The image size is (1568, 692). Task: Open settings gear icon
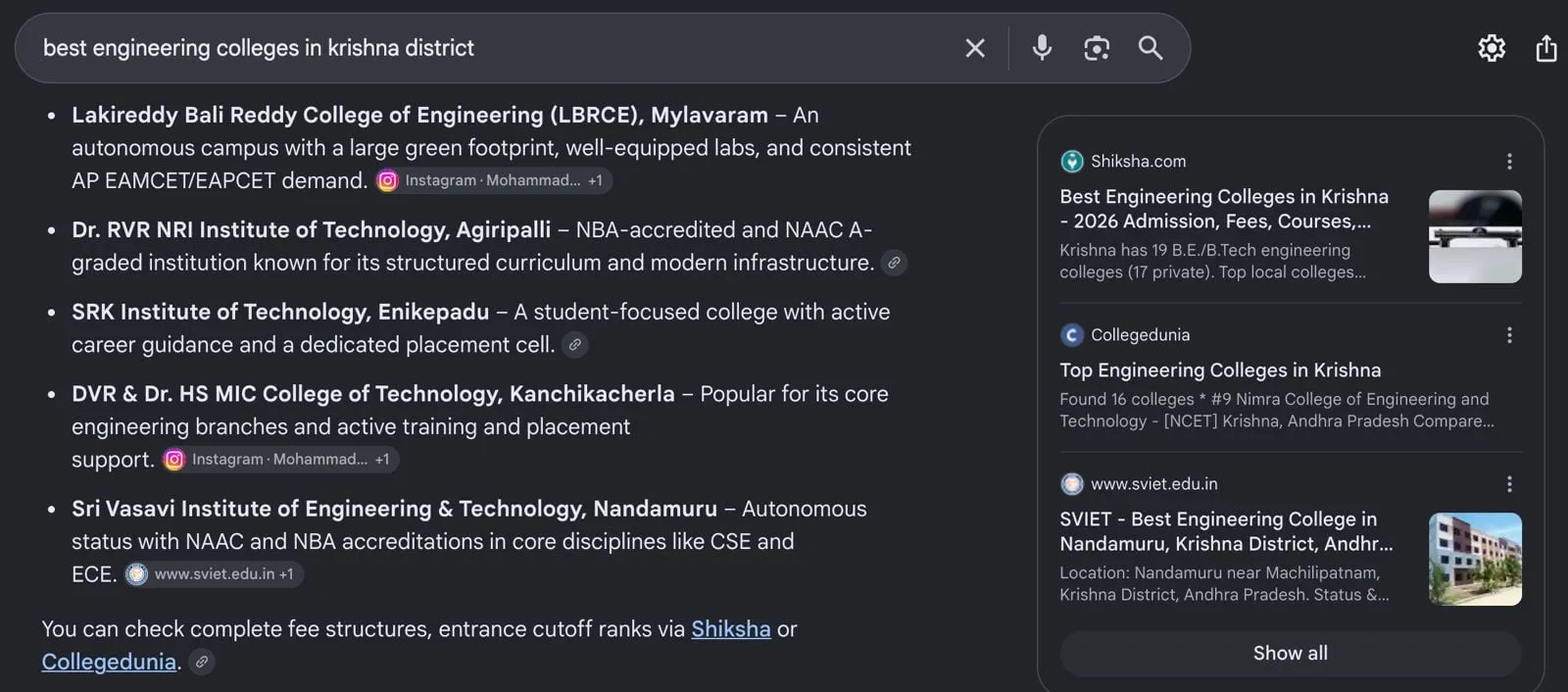click(x=1492, y=48)
